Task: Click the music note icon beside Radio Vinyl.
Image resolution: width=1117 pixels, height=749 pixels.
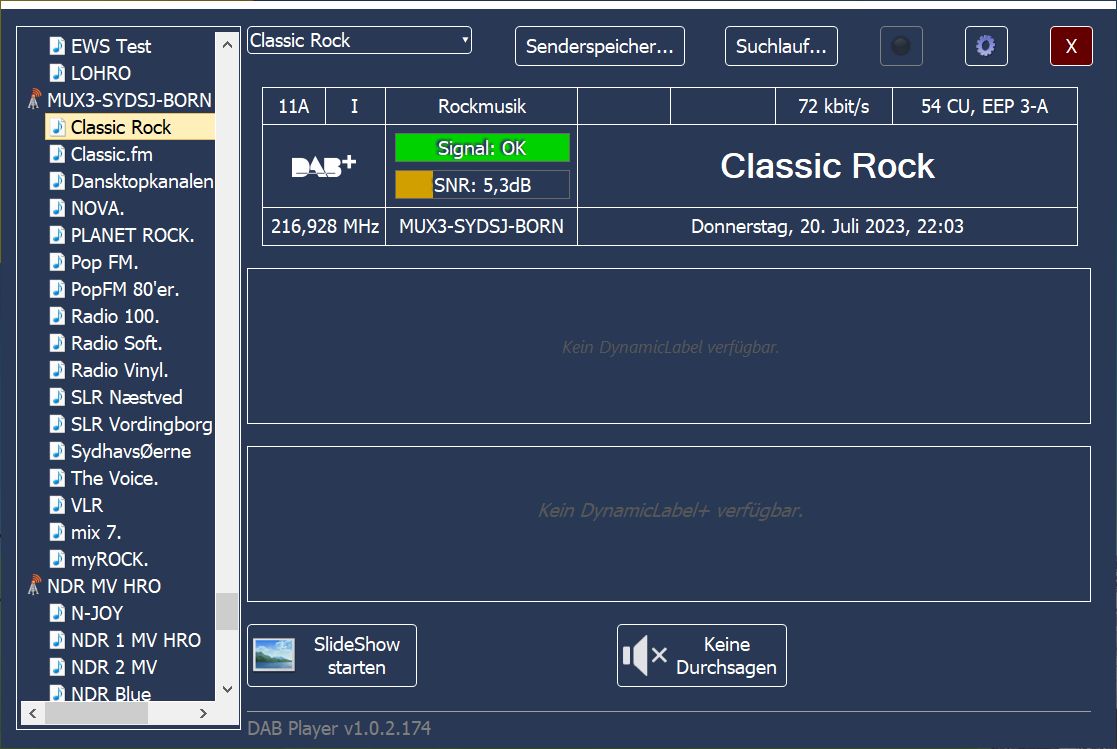Action: (x=58, y=370)
